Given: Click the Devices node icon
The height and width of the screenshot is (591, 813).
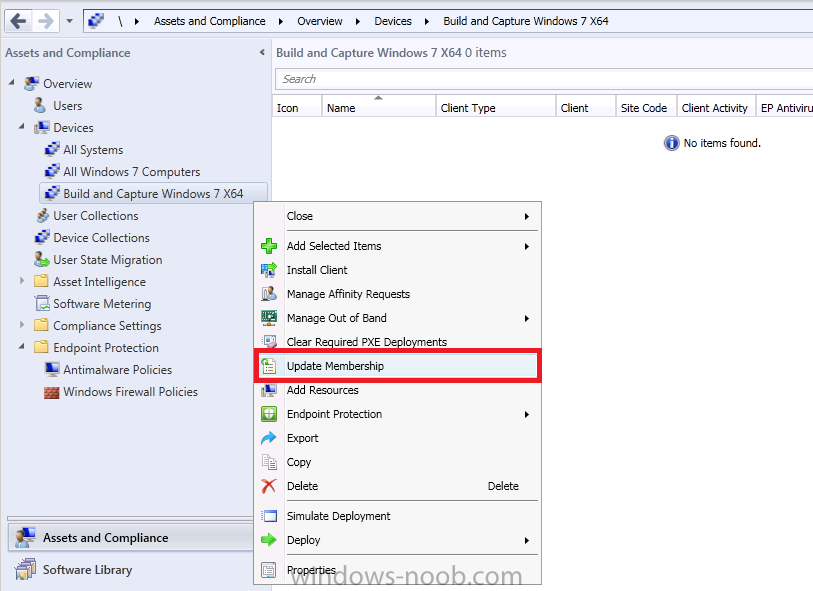Looking at the screenshot, I should [x=42, y=128].
